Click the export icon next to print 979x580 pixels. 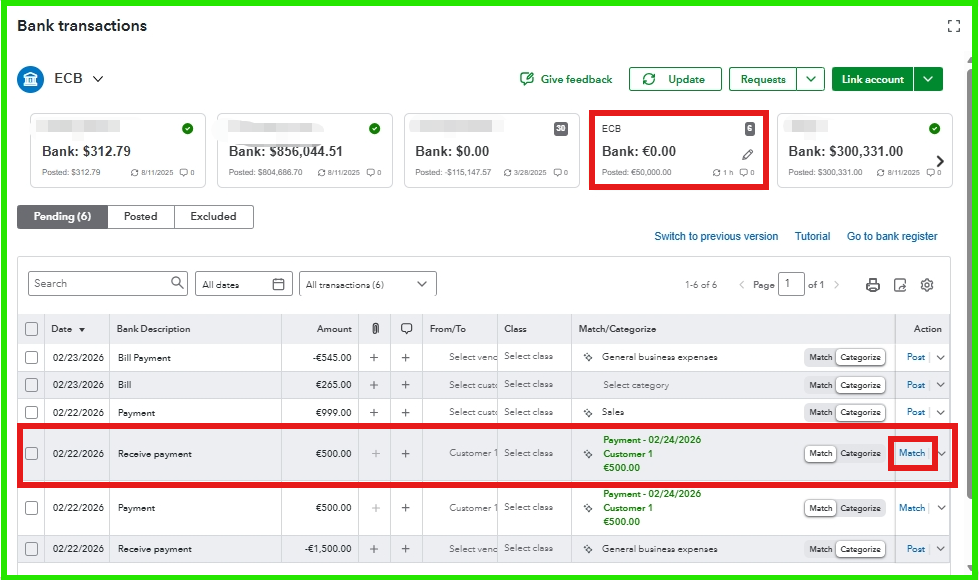click(x=899, y=285)
